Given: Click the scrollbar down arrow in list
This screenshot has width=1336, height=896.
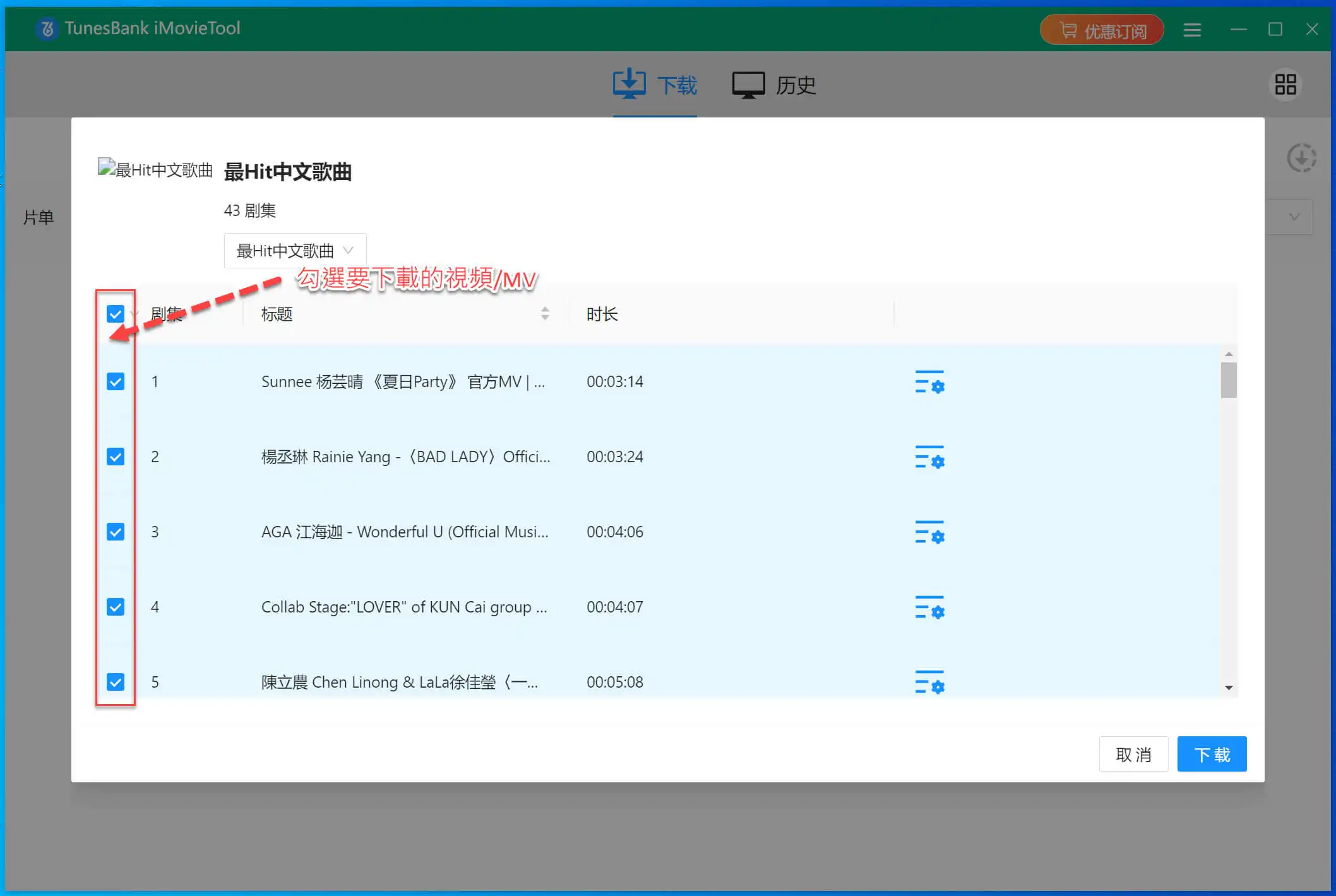Looking at the screenshot, I should [x=1229, y=688].
